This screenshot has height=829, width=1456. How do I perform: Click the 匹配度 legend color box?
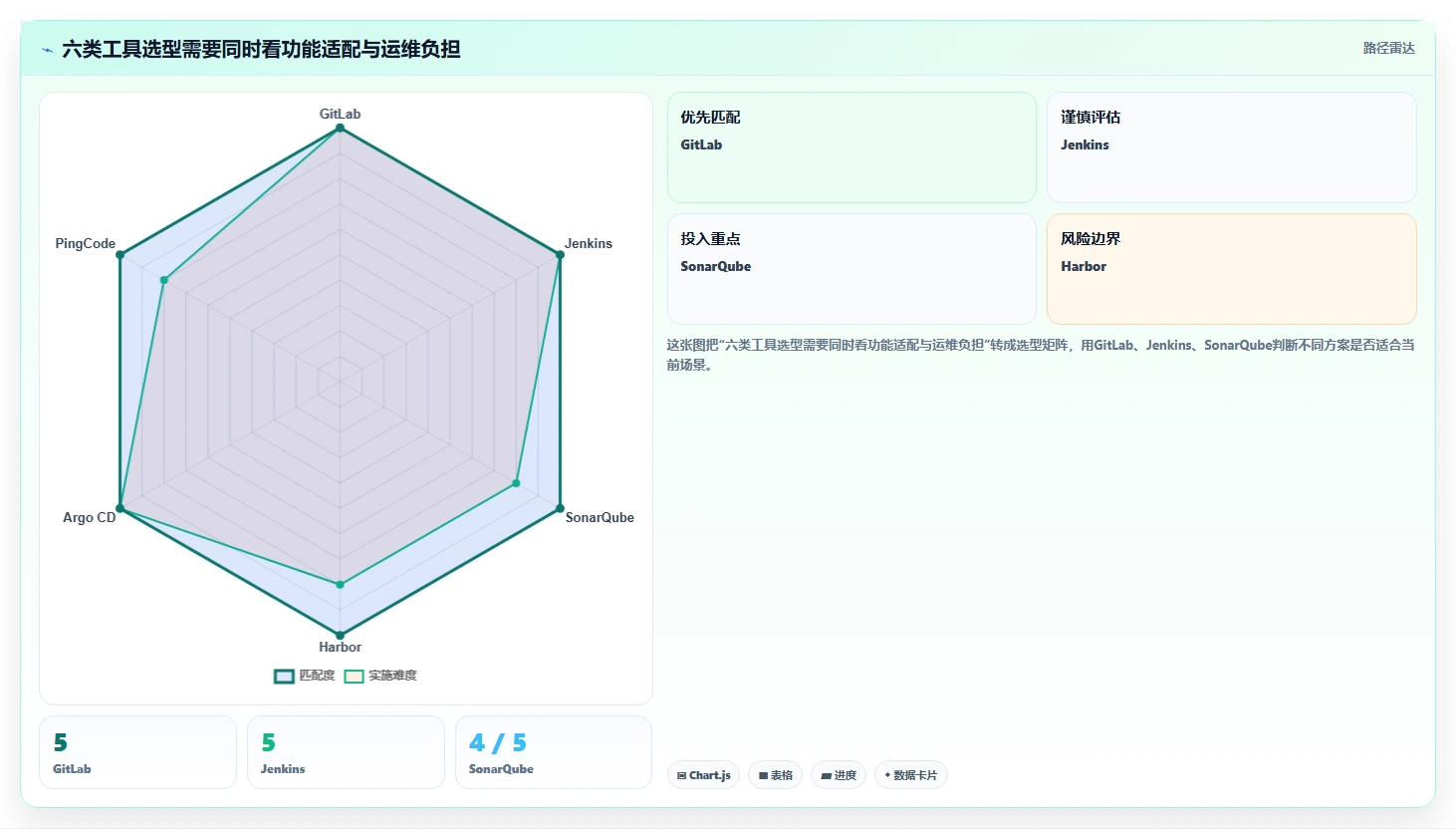pos(284,676)
